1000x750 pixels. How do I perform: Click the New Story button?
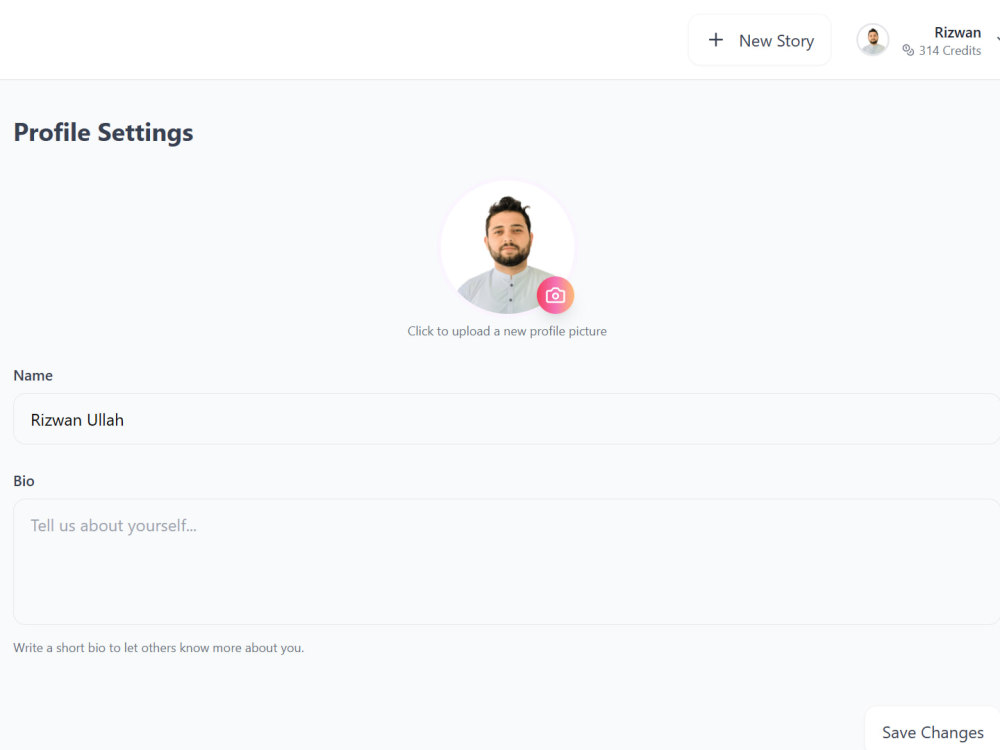[760, 40]
